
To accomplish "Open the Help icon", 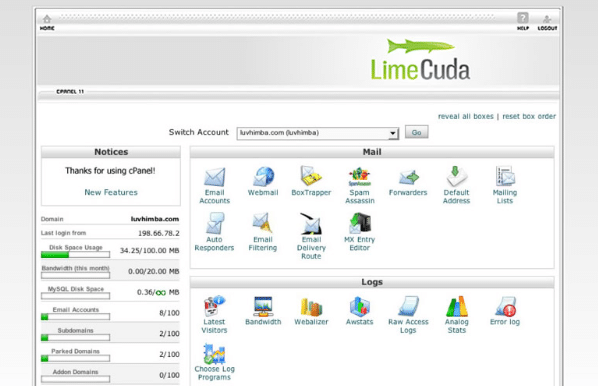I will pos(523,21).
